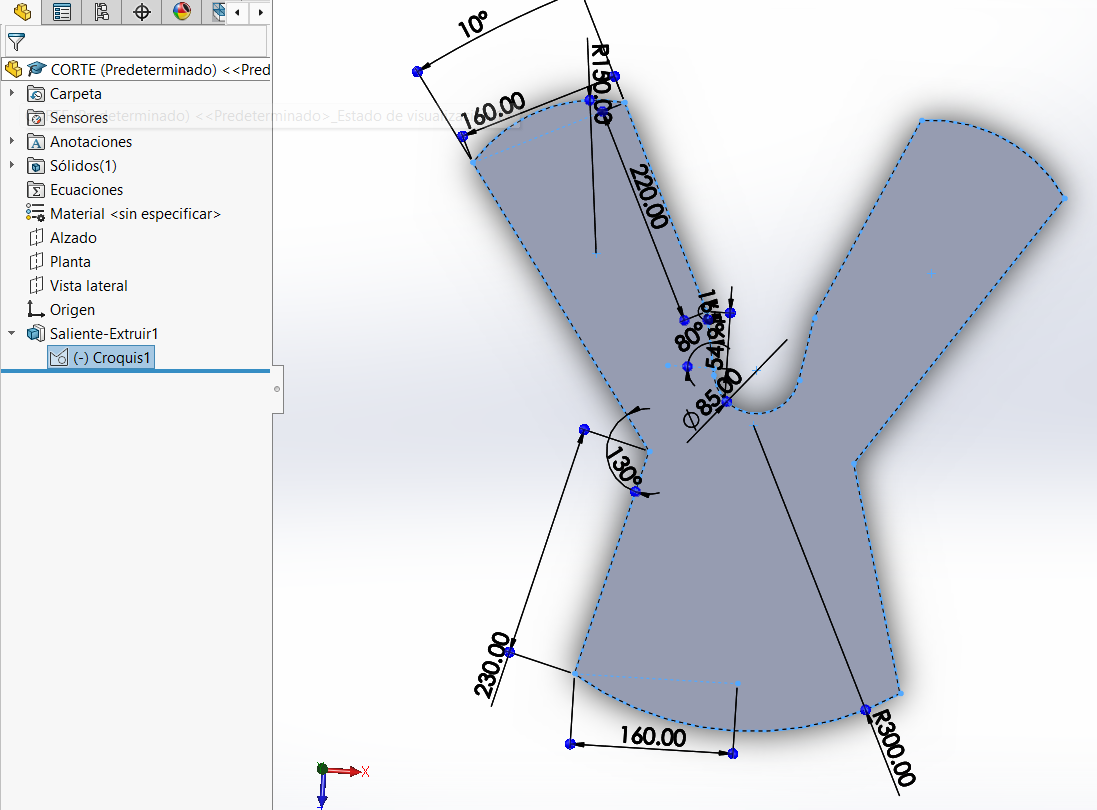Click the tree filter funnel icon
1097x810 pixels.
coord(16,42)
